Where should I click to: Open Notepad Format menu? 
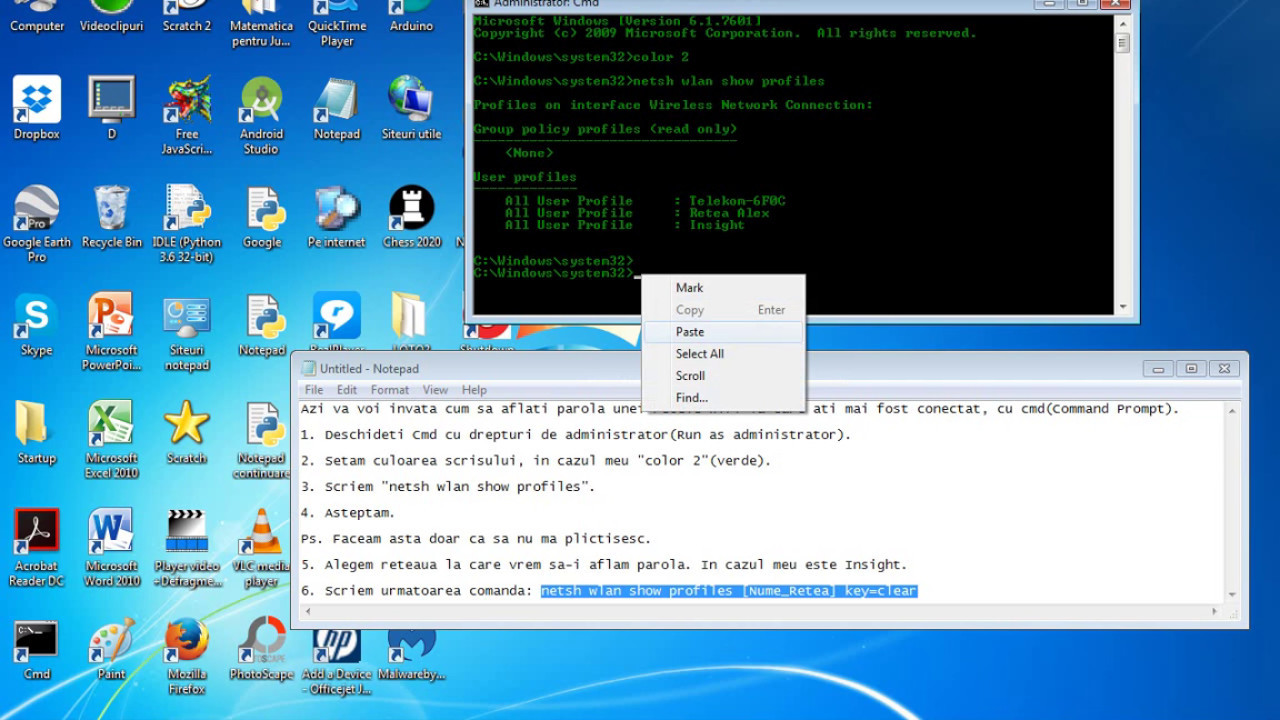390,390
